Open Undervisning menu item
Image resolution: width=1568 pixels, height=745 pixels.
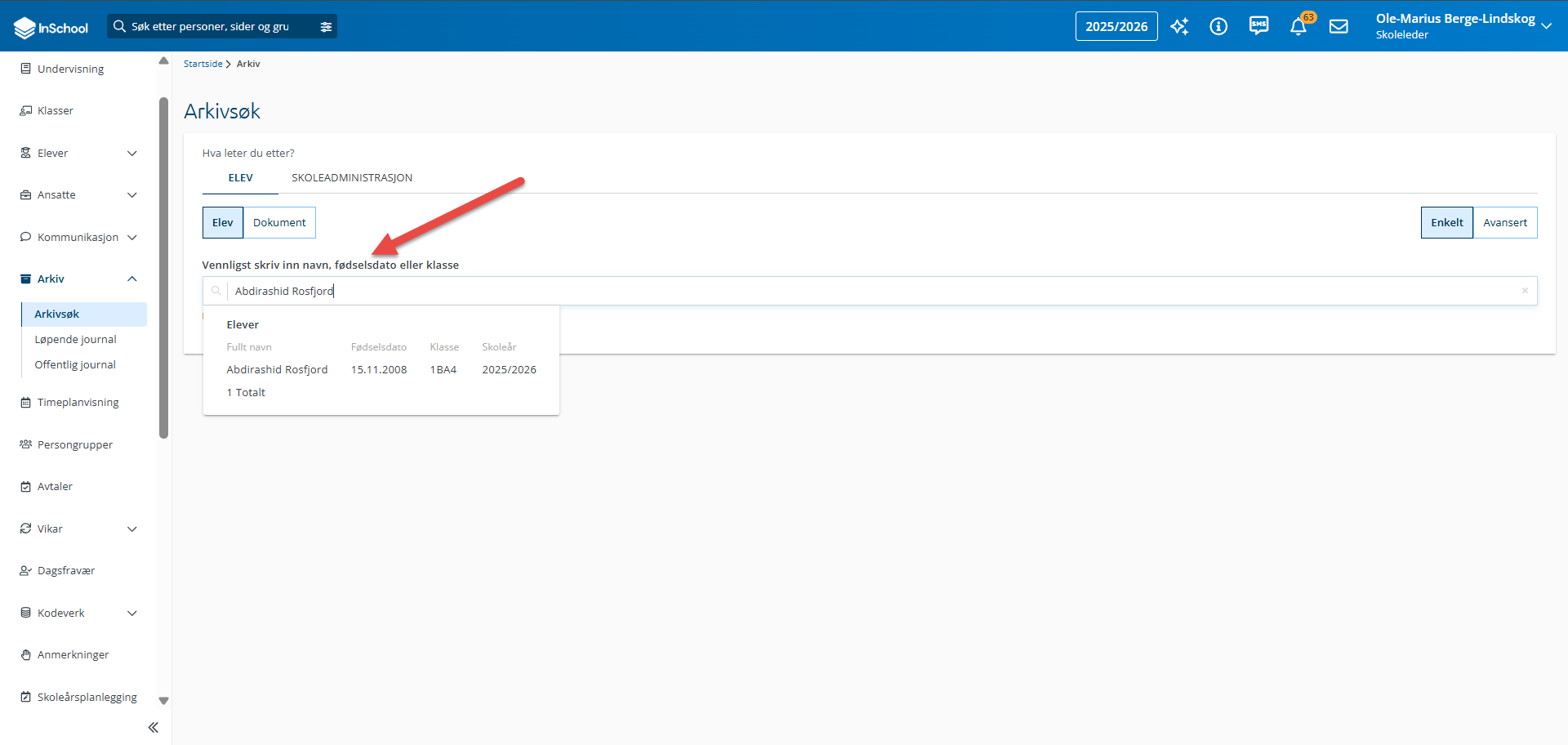coord(70,69)
